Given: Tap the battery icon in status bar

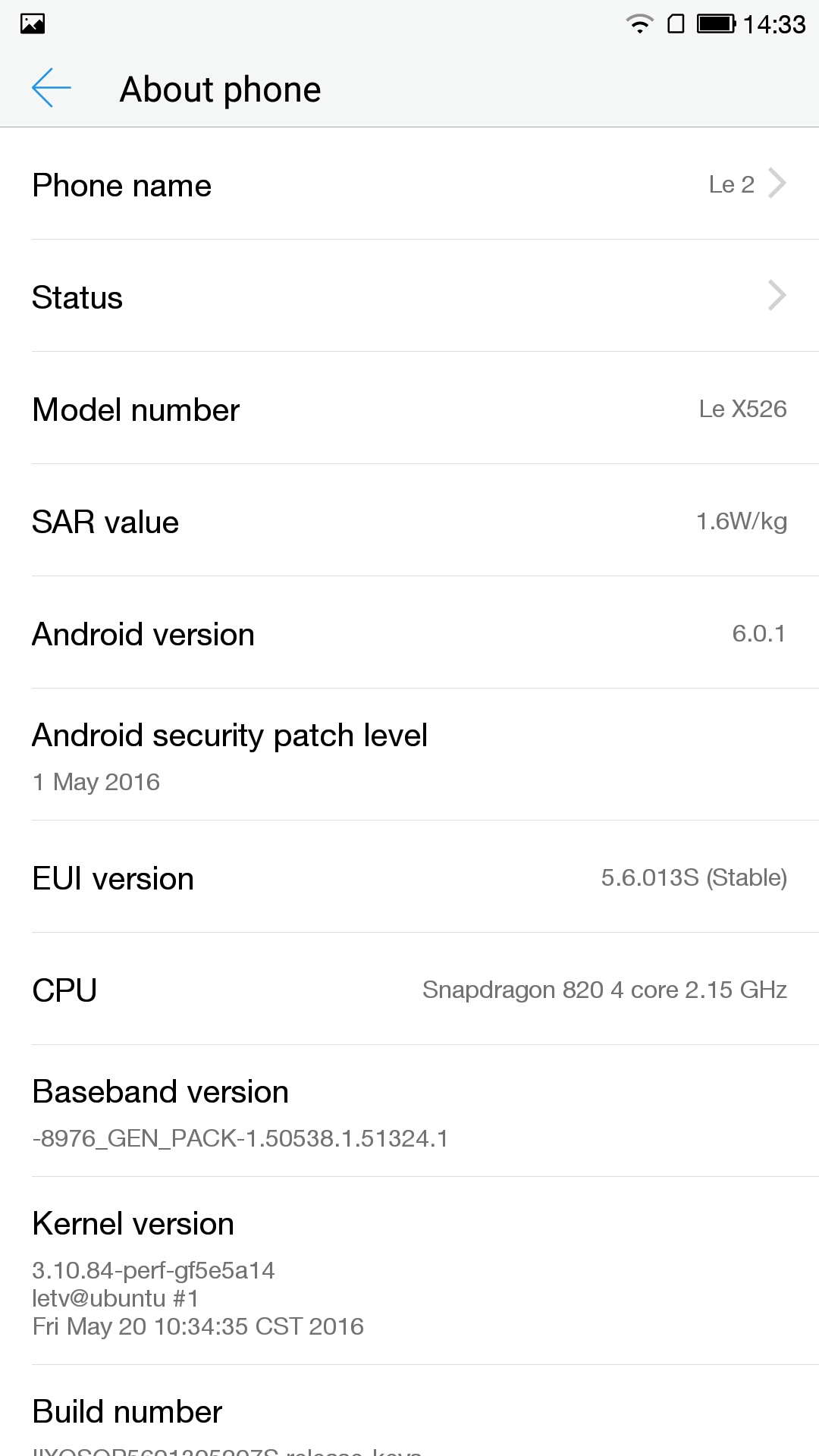Looking at the screenshot, I should tap(716, 24).
